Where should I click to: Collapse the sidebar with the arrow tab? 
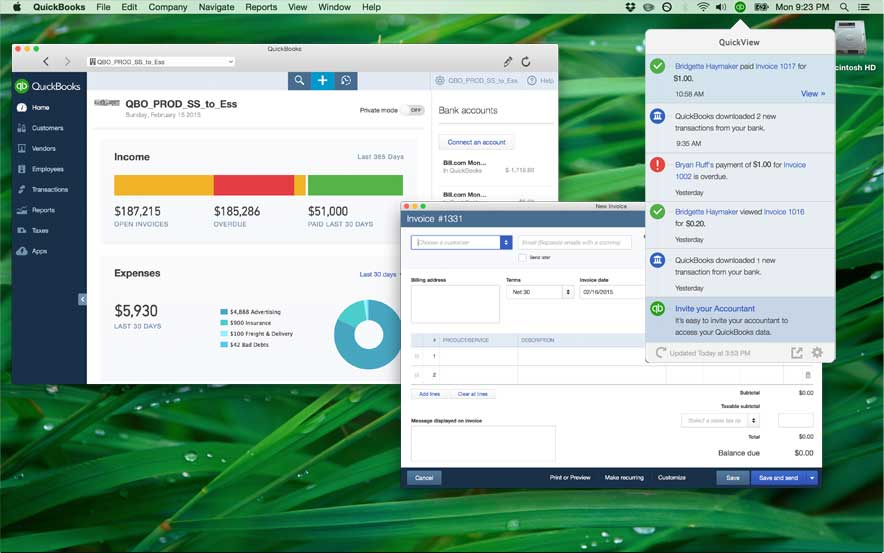[x=82, y=299]
